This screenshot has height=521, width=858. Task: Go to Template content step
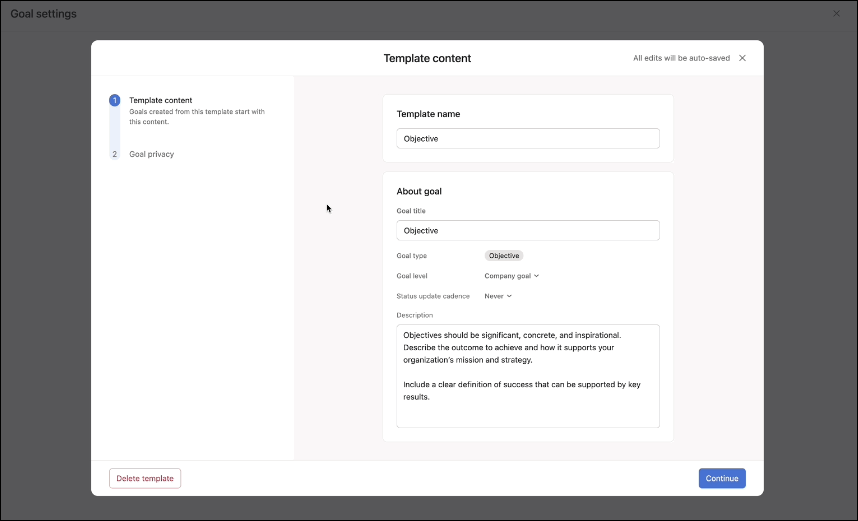(x=160, y=100)
